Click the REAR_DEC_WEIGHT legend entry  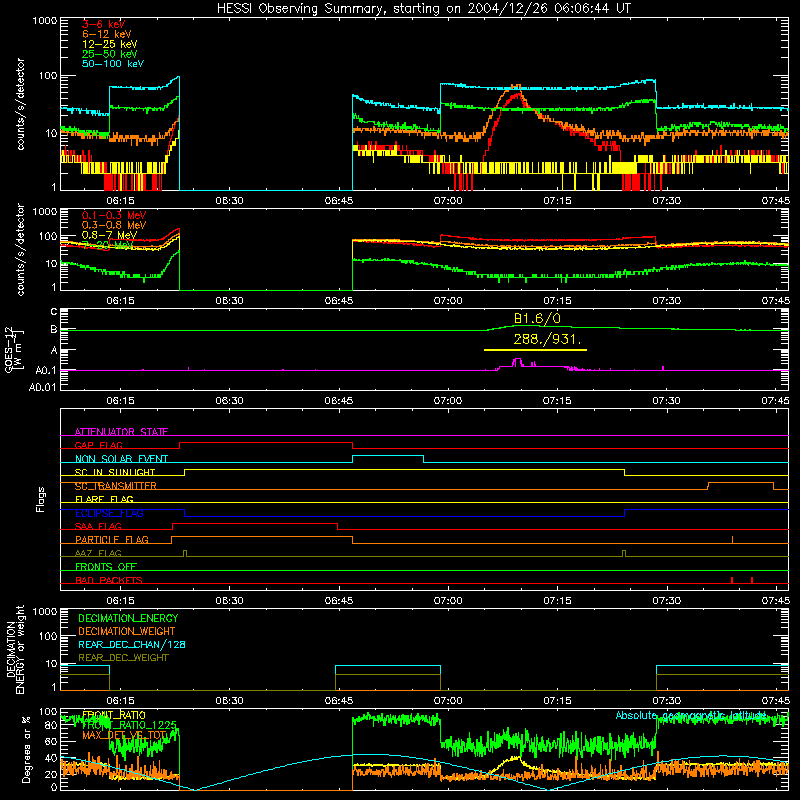click(123, 658)
